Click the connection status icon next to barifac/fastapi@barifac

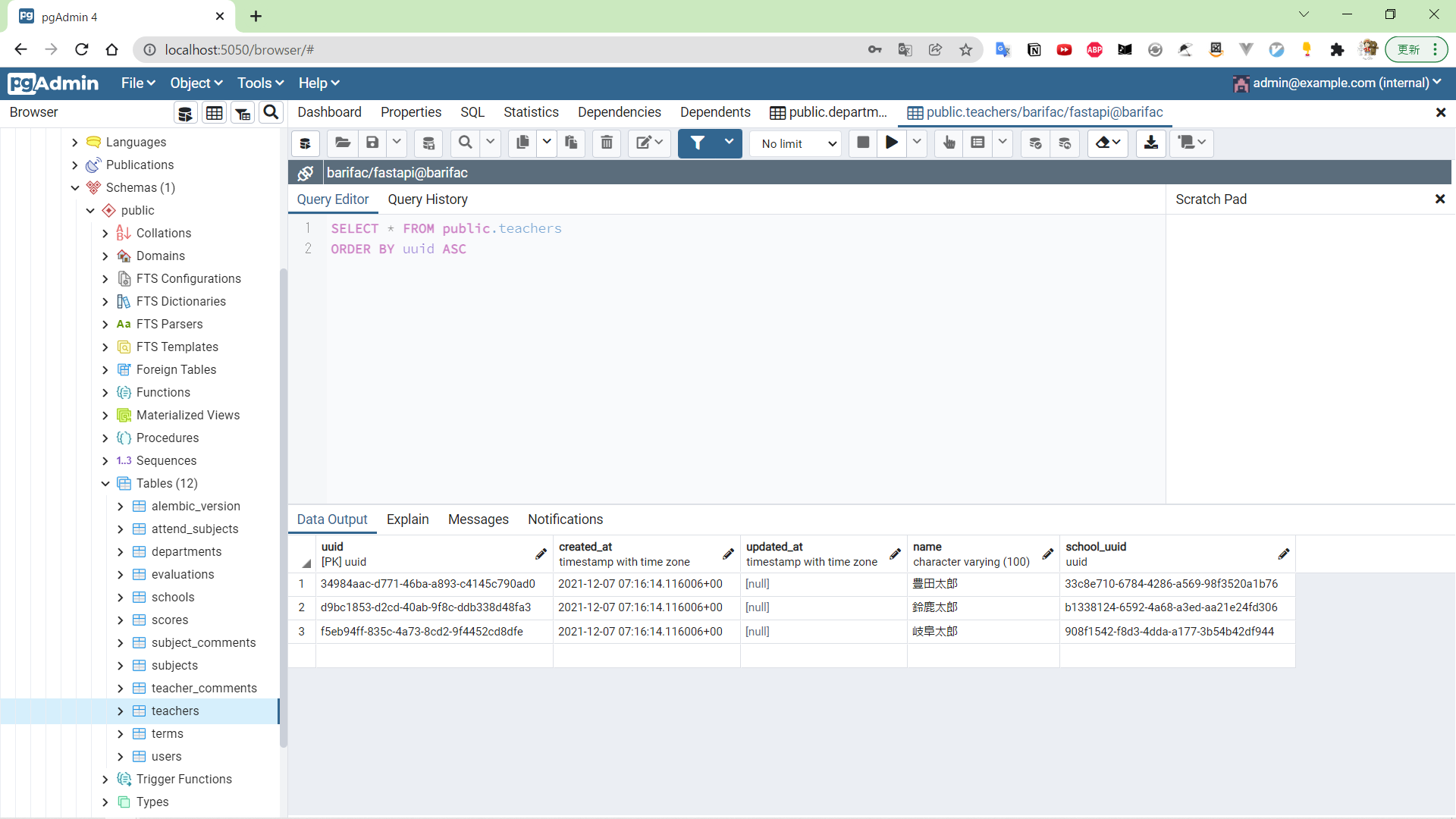click(306, 173)
